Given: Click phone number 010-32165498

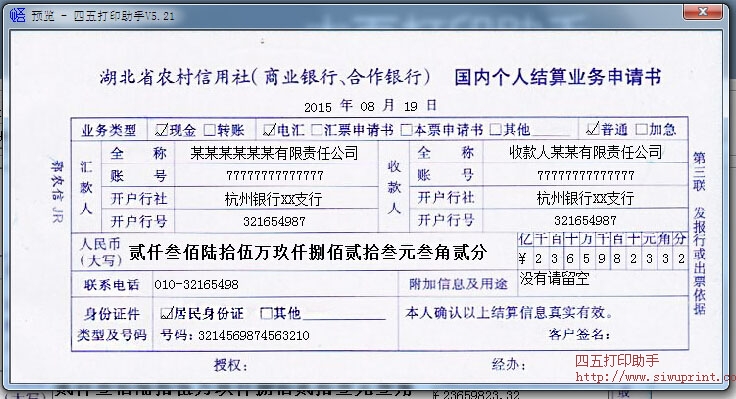Looking at the screenshot, I should click(x=196, y=284).
